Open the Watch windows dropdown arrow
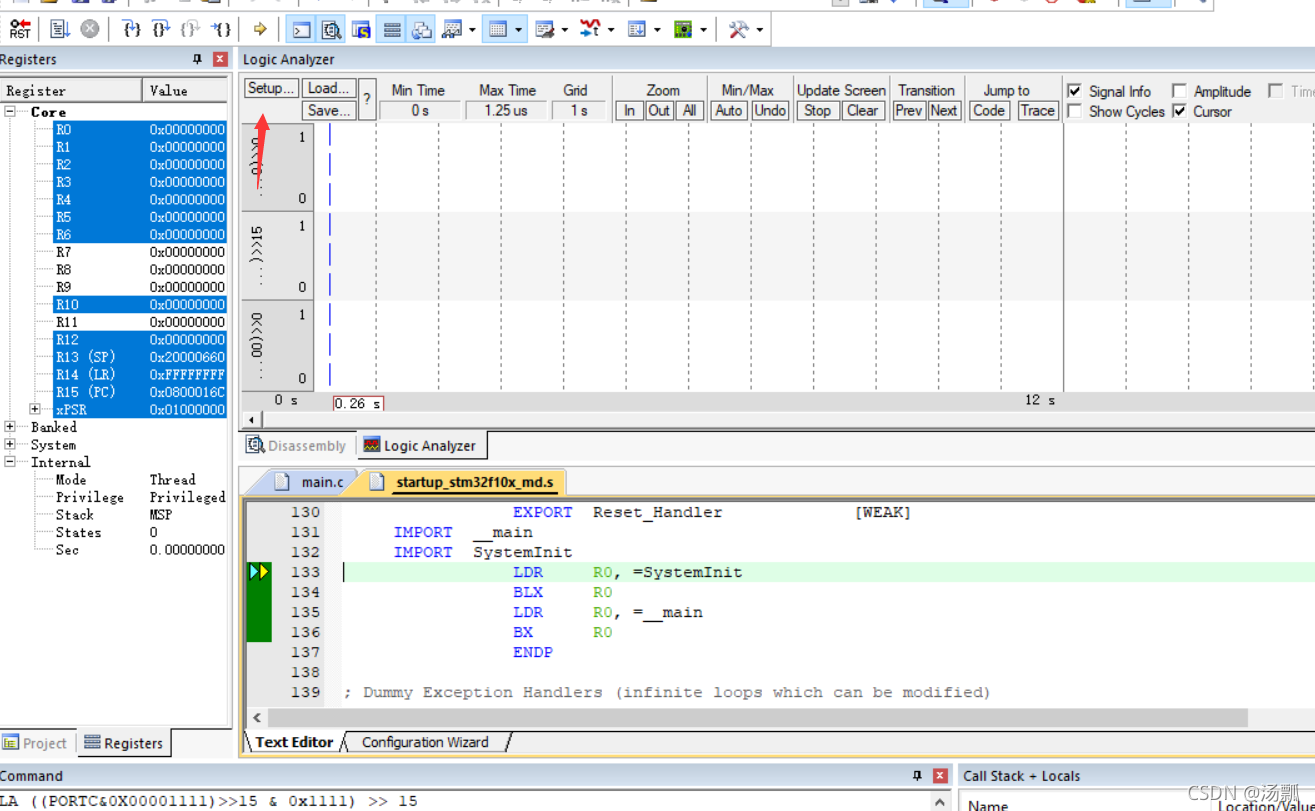 (472, 30)
